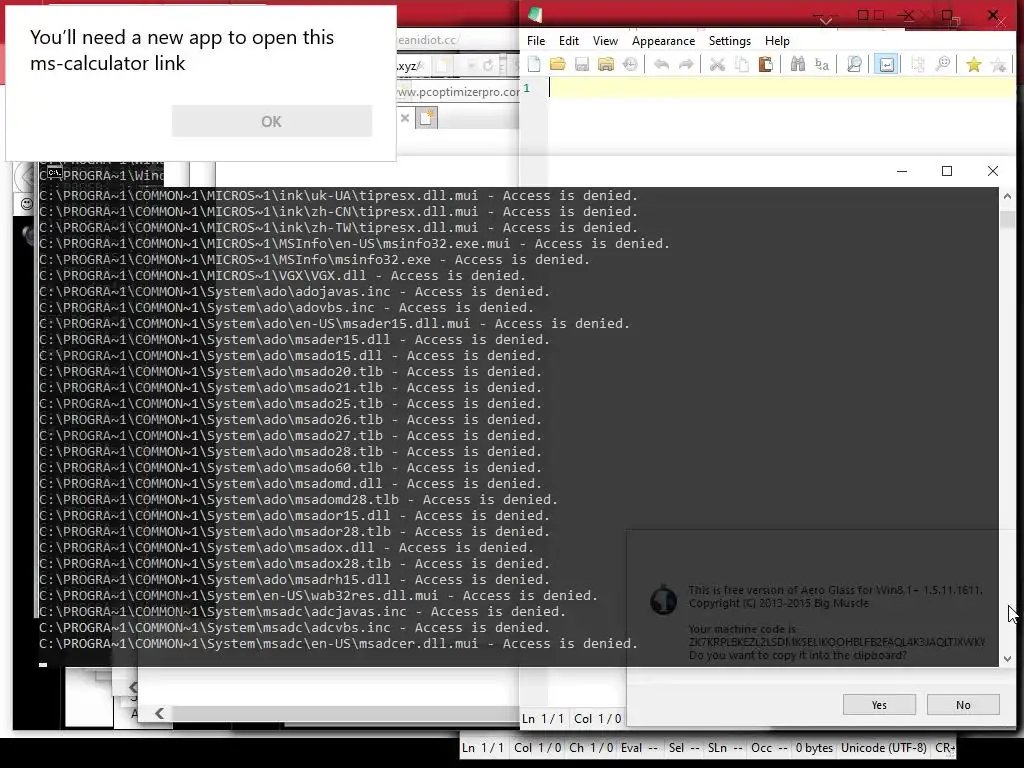
Task: Click the globe icon in Aero Glass dialog
Action: coord(664,600)
